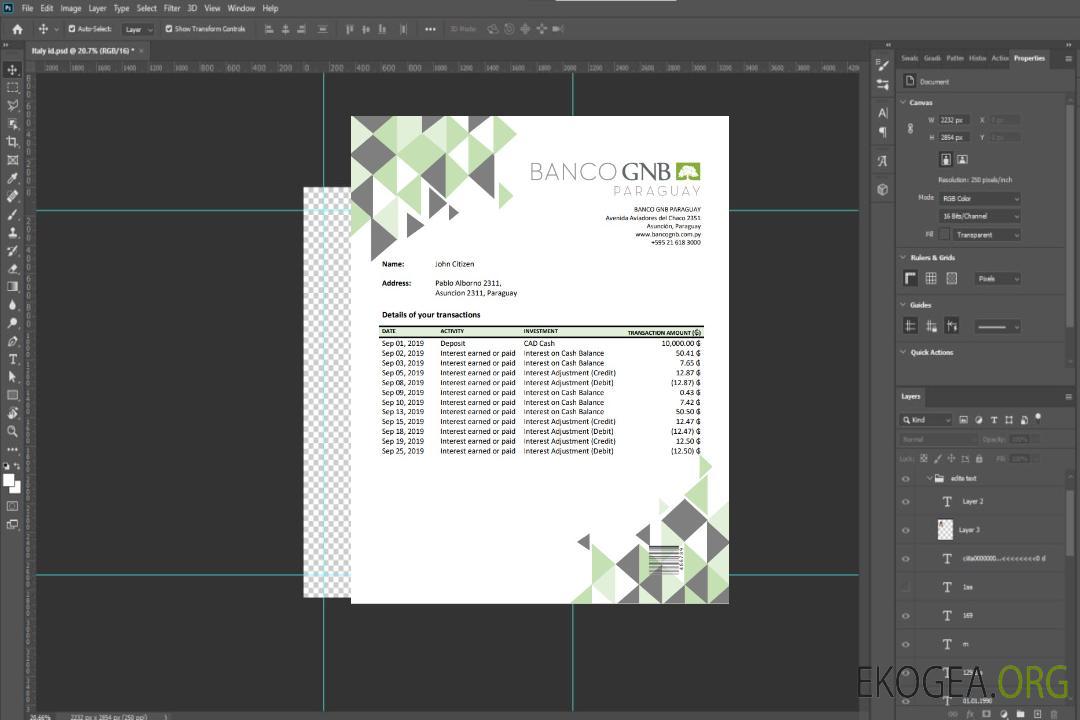The height and width of the screenshot is (720, 1080).
Task: Select the Hand tool
Action: click(x=12, y=413)
